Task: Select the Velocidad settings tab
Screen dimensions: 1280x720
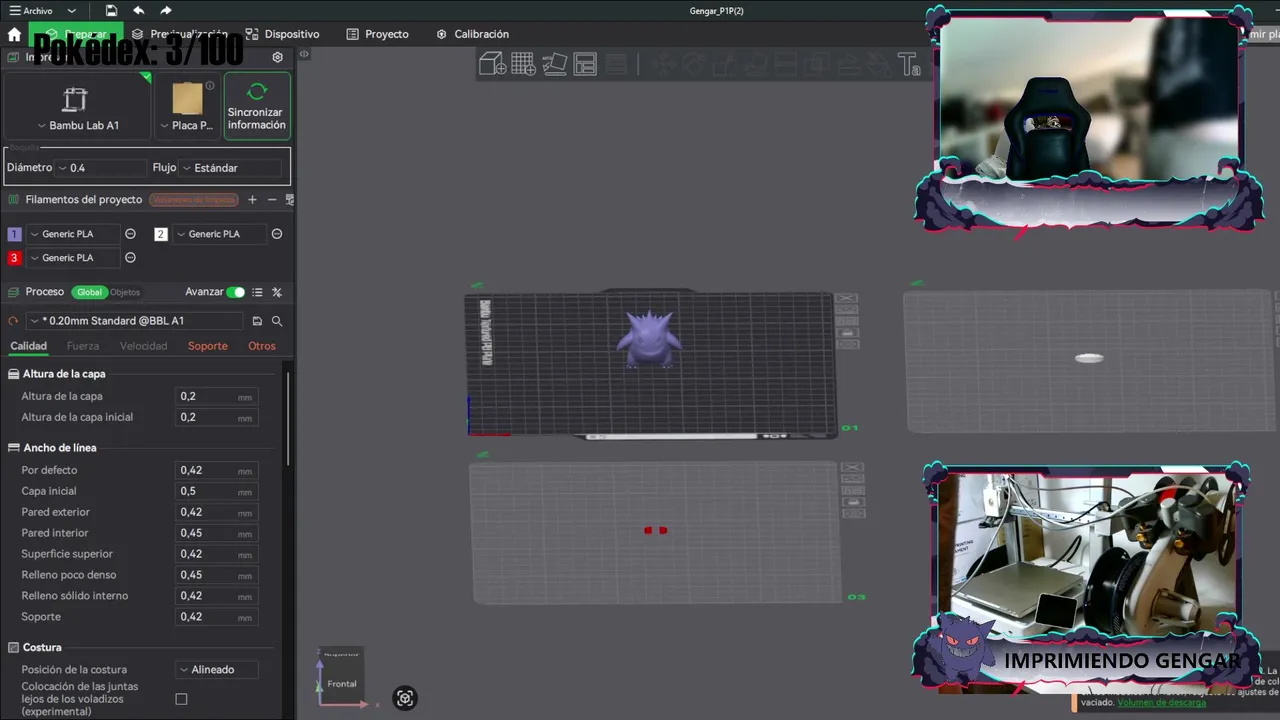Action: tap(144, 346)
